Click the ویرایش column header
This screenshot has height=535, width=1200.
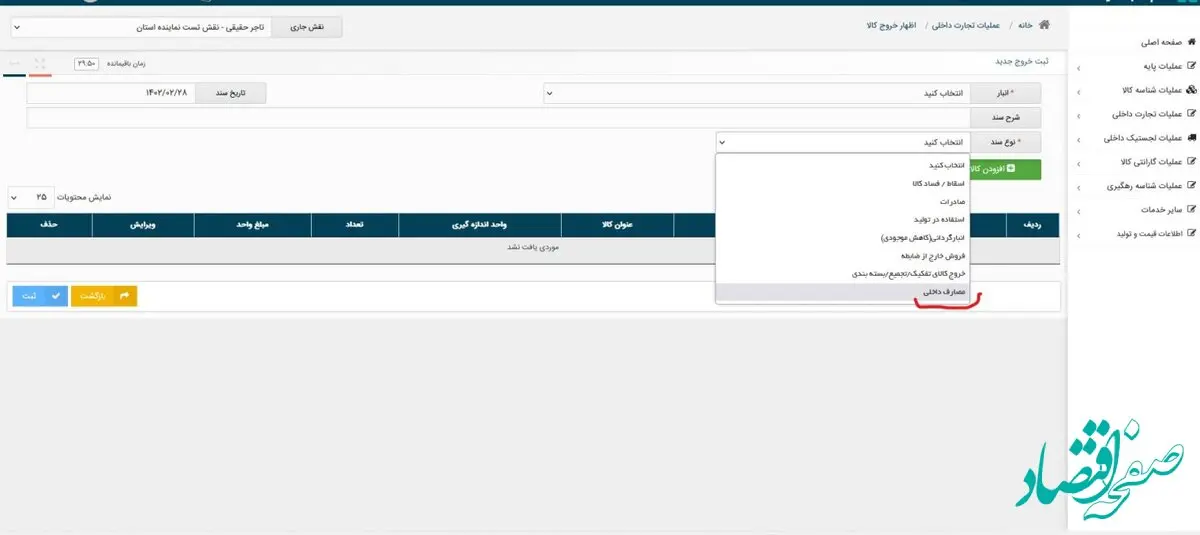pyautogui.click(x=143, y=225)
